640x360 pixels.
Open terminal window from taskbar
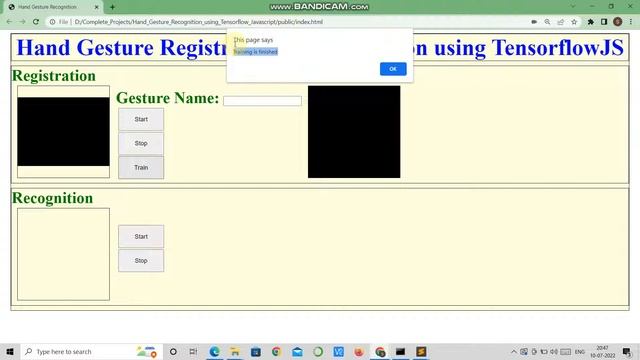pyautogui.click(x=400, y=351)
